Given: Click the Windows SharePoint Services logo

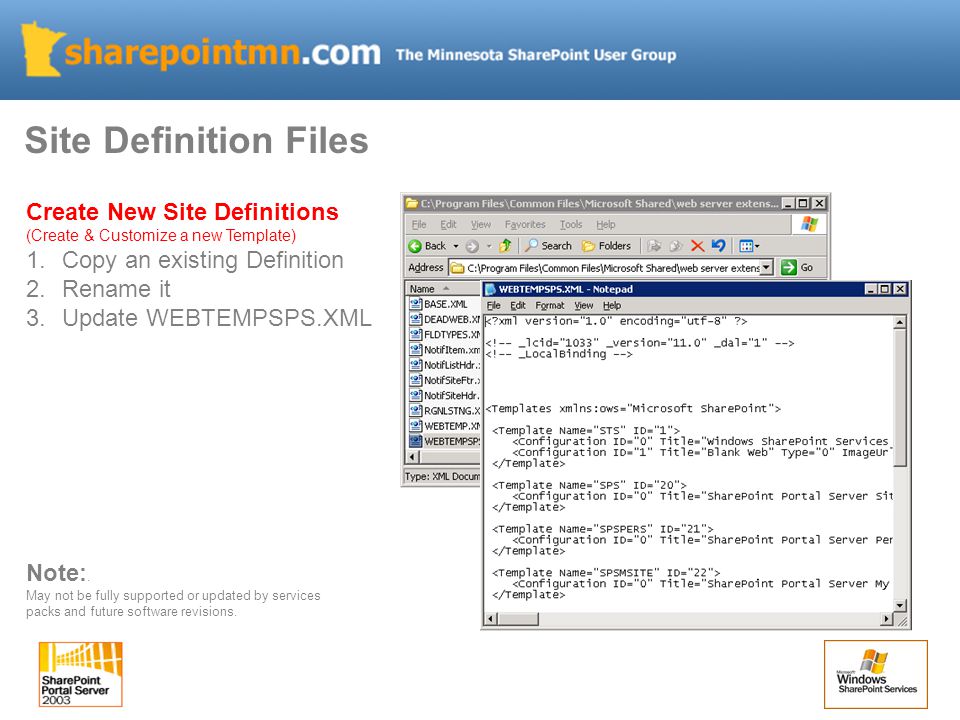Looking at the screenshot, I should point(876,674).
